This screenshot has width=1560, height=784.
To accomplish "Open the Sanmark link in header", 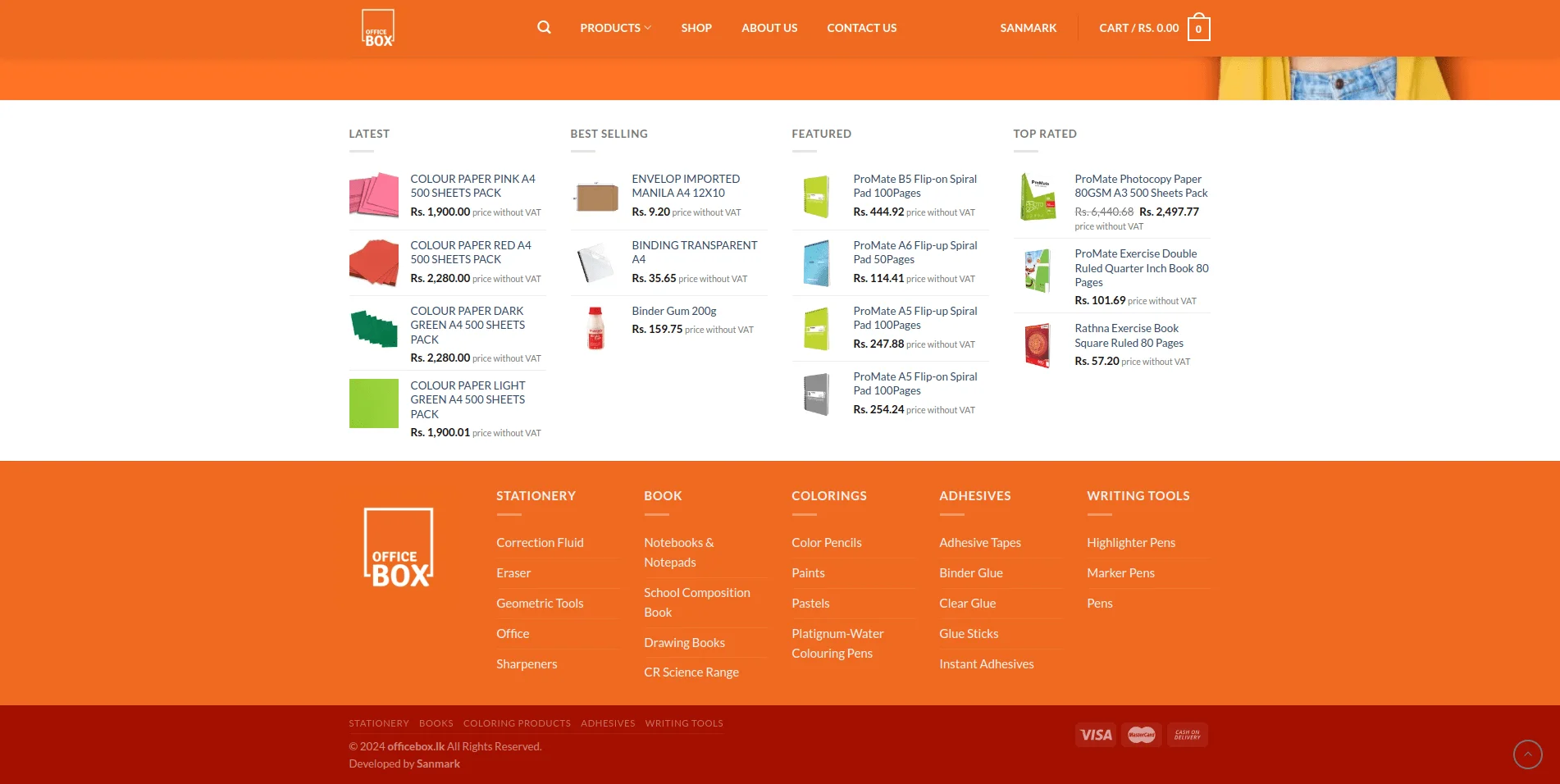I will [x=1028, y=28].
